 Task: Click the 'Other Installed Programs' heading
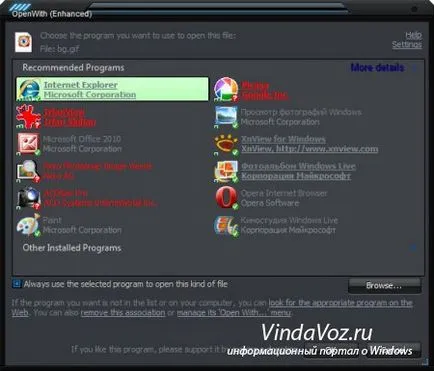[x=72, y=248]
